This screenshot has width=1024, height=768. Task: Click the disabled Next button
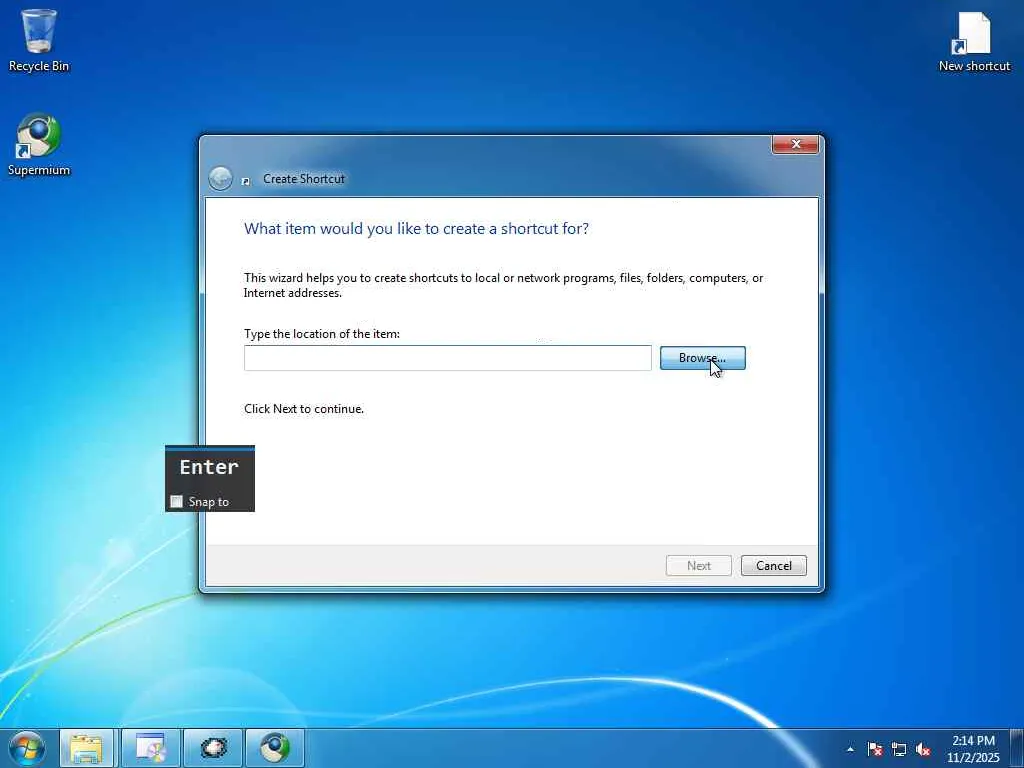(x=698, y=566)
